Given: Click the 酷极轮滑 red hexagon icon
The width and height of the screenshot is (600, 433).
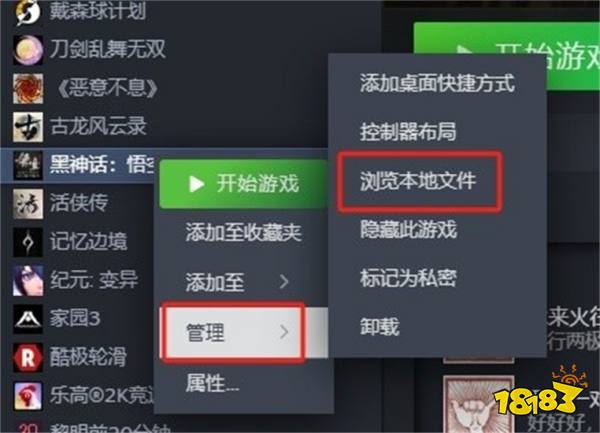Looking at the screenshot, I should 28,358.
